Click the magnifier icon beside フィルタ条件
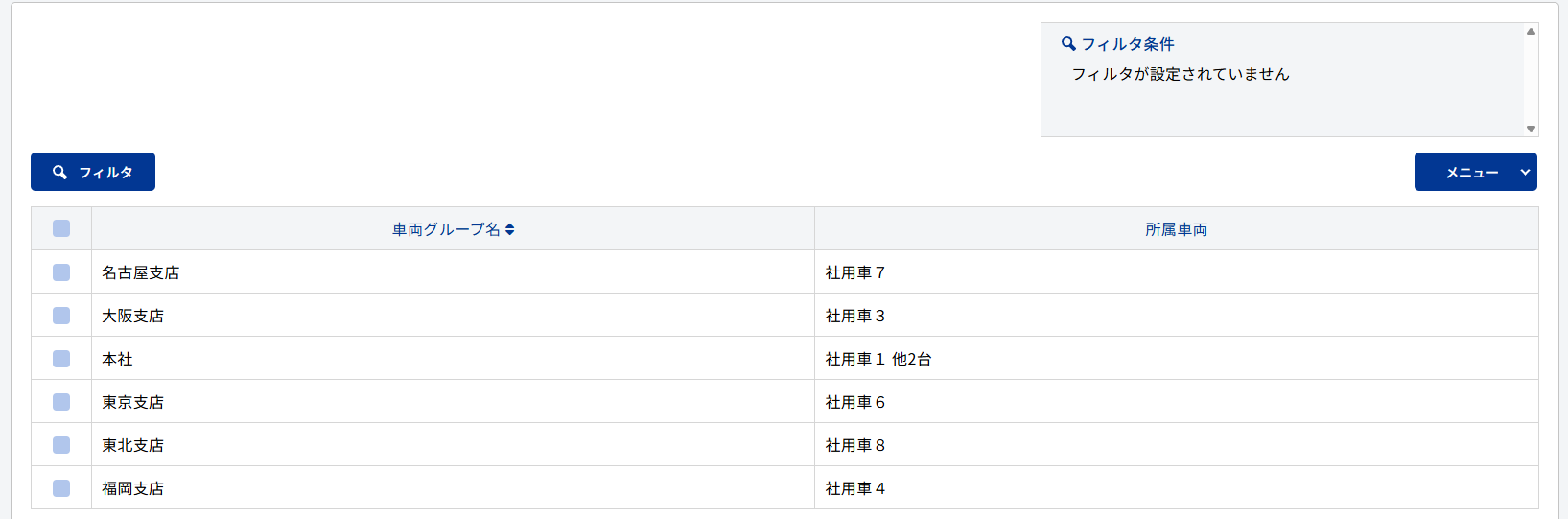1568x519 pixels. pos(1068,44)
